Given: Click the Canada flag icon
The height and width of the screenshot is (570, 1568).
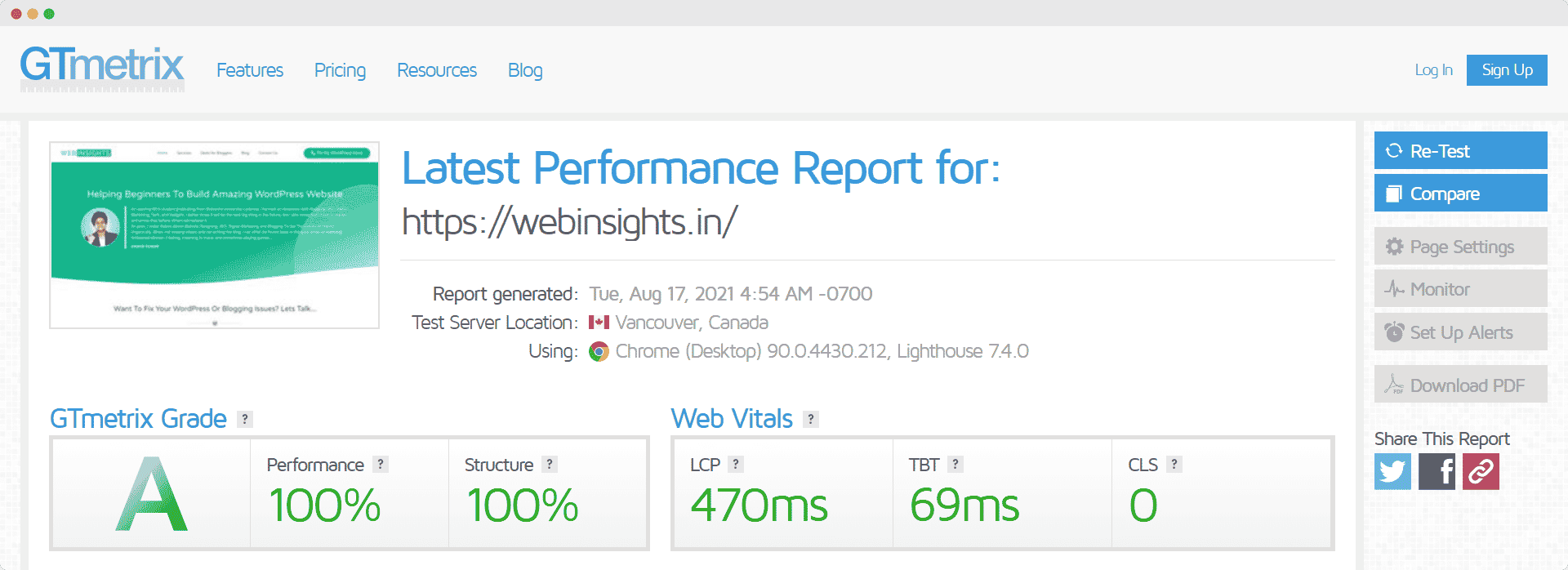Looking at the screenshot, I should (599, 323).
